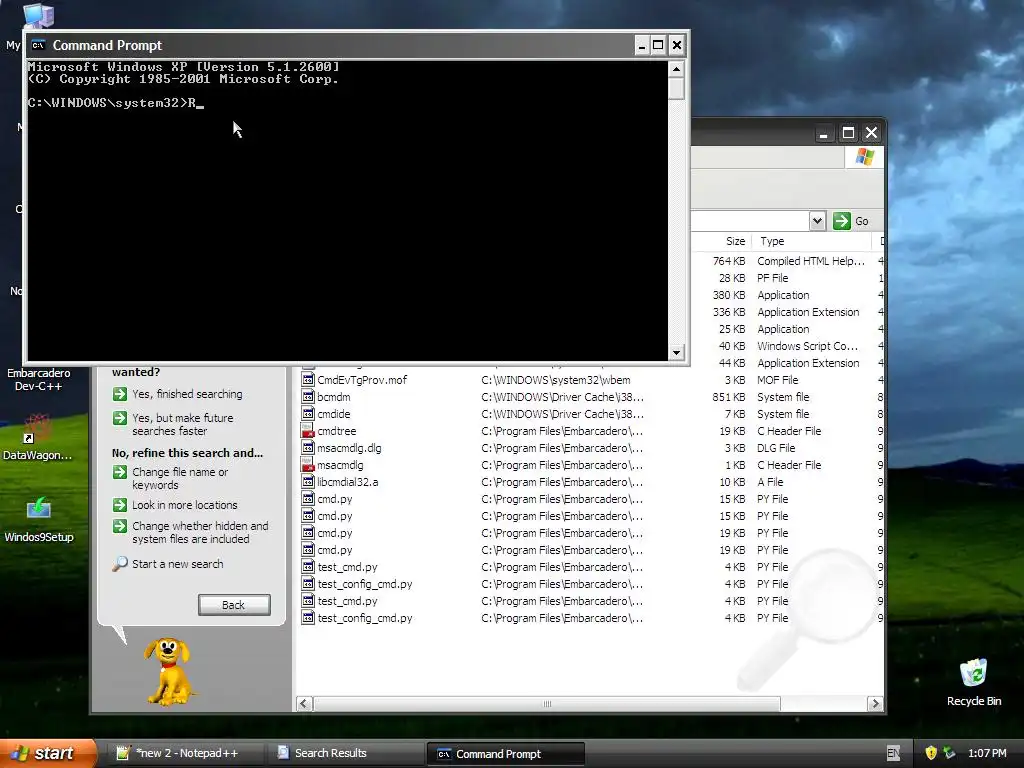Image resolution: width=1024 pixels, height=768 pixels.
Task: Click the 'Compiled HTML Help' type cell
Action: click(x=810, y=261)
